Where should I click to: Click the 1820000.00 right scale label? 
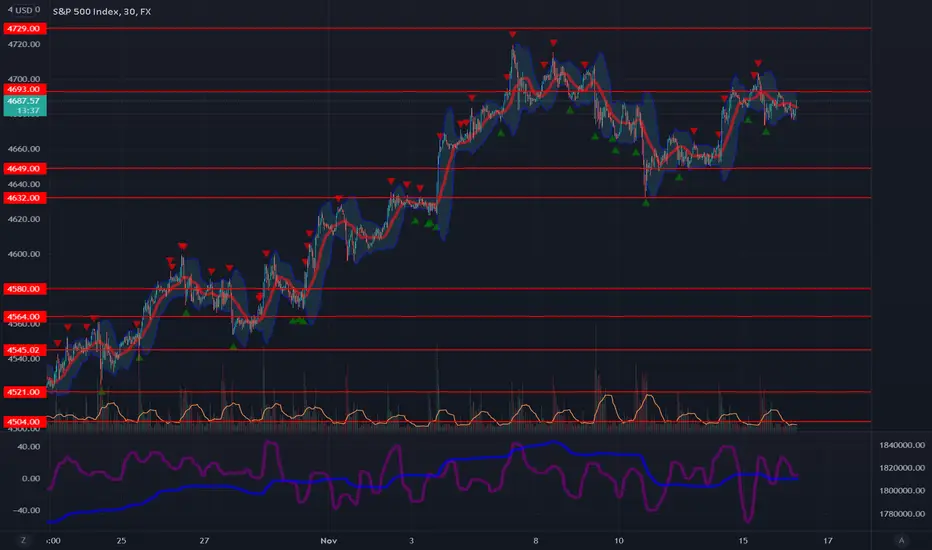902,468
